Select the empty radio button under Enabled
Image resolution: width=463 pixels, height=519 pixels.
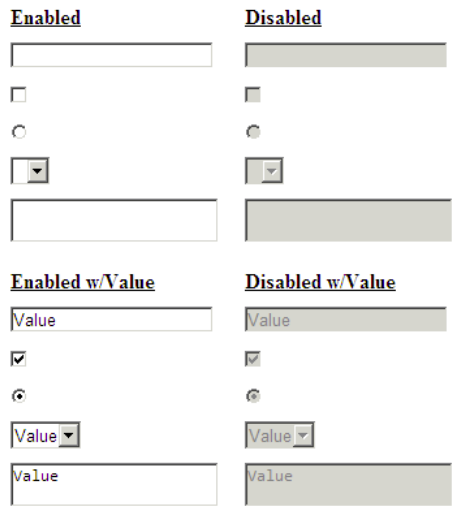point(19,132)
